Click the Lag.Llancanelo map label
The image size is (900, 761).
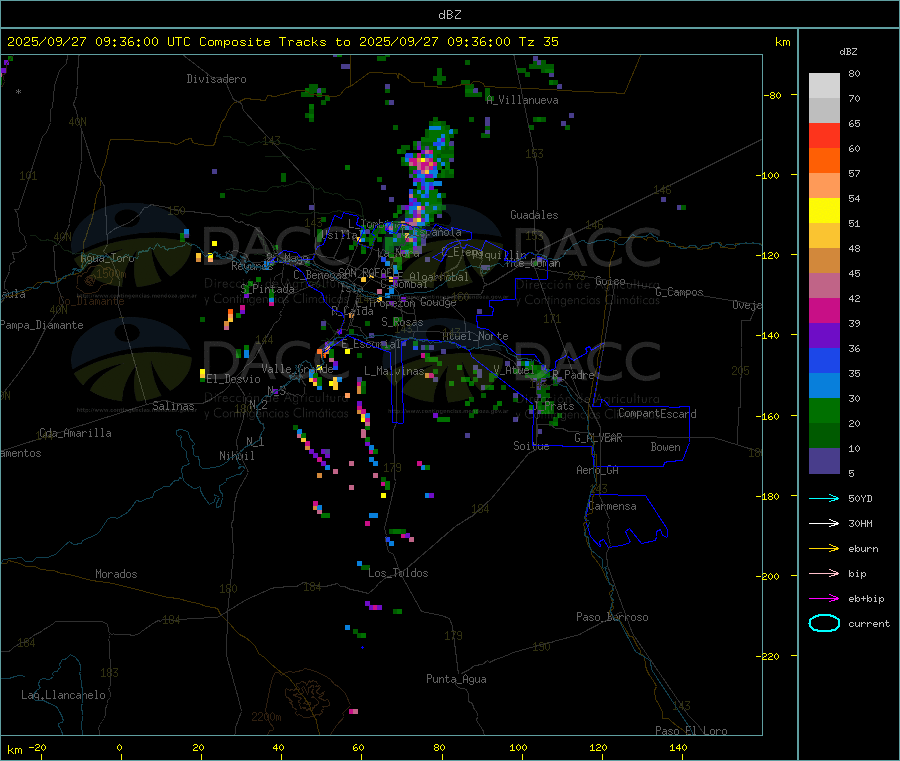(64, 695)
